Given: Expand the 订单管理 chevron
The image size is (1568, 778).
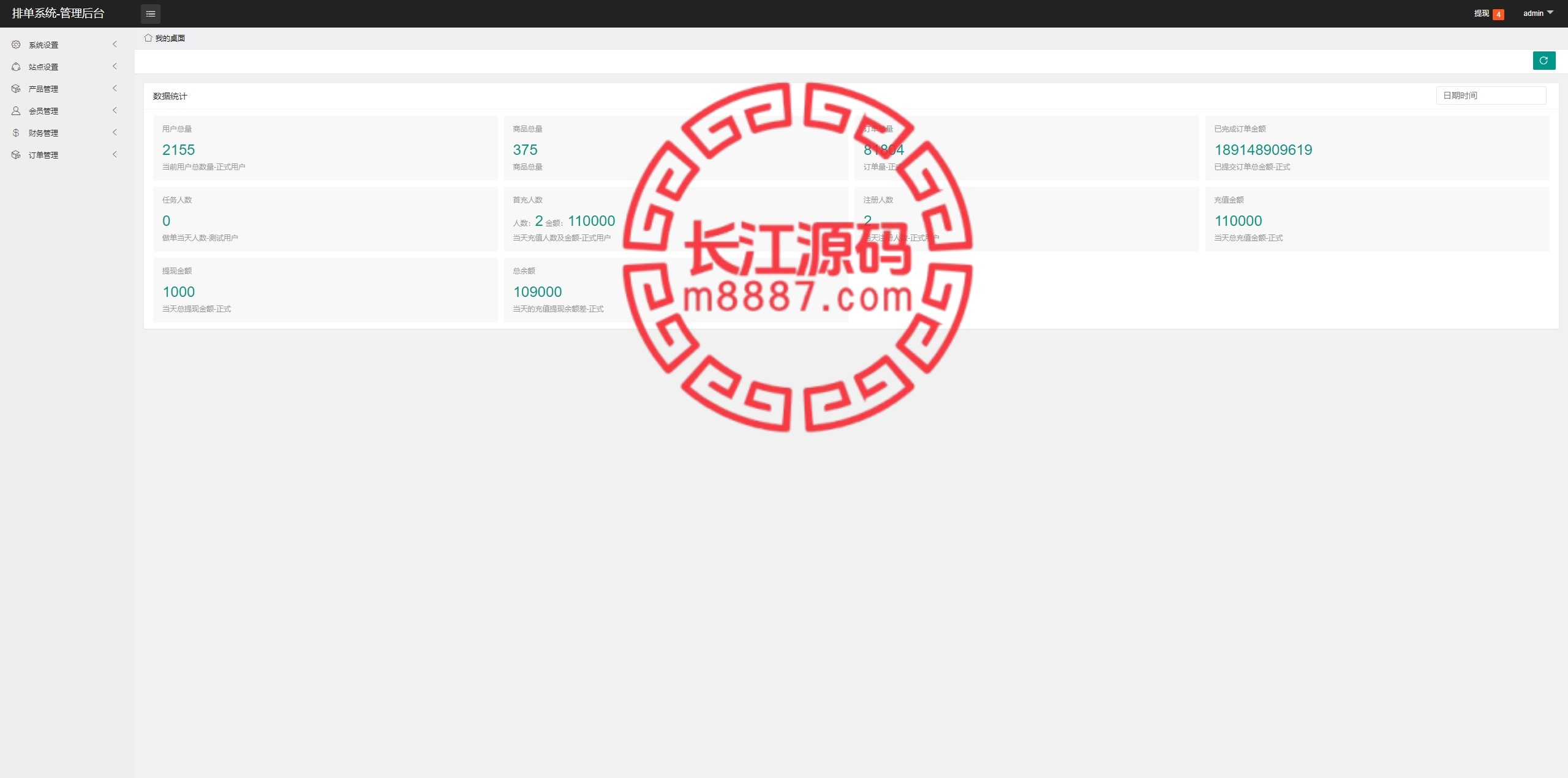Looking at the screenshot, I should click(115, 155).
